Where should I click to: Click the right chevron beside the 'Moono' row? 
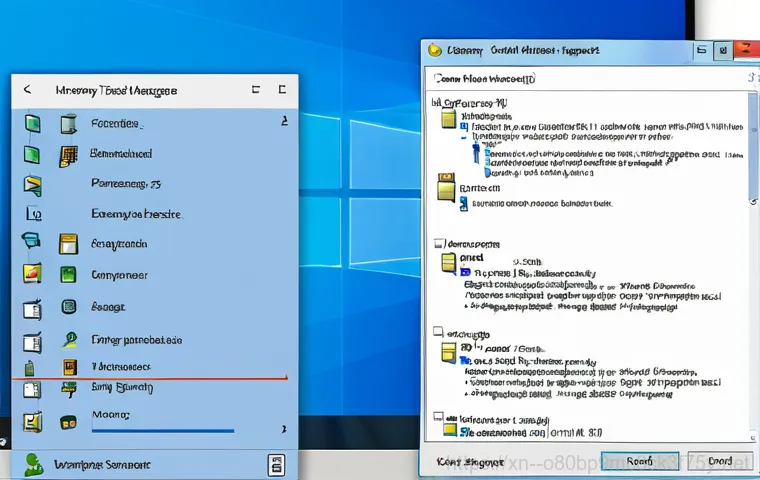[x=283, y=428]
